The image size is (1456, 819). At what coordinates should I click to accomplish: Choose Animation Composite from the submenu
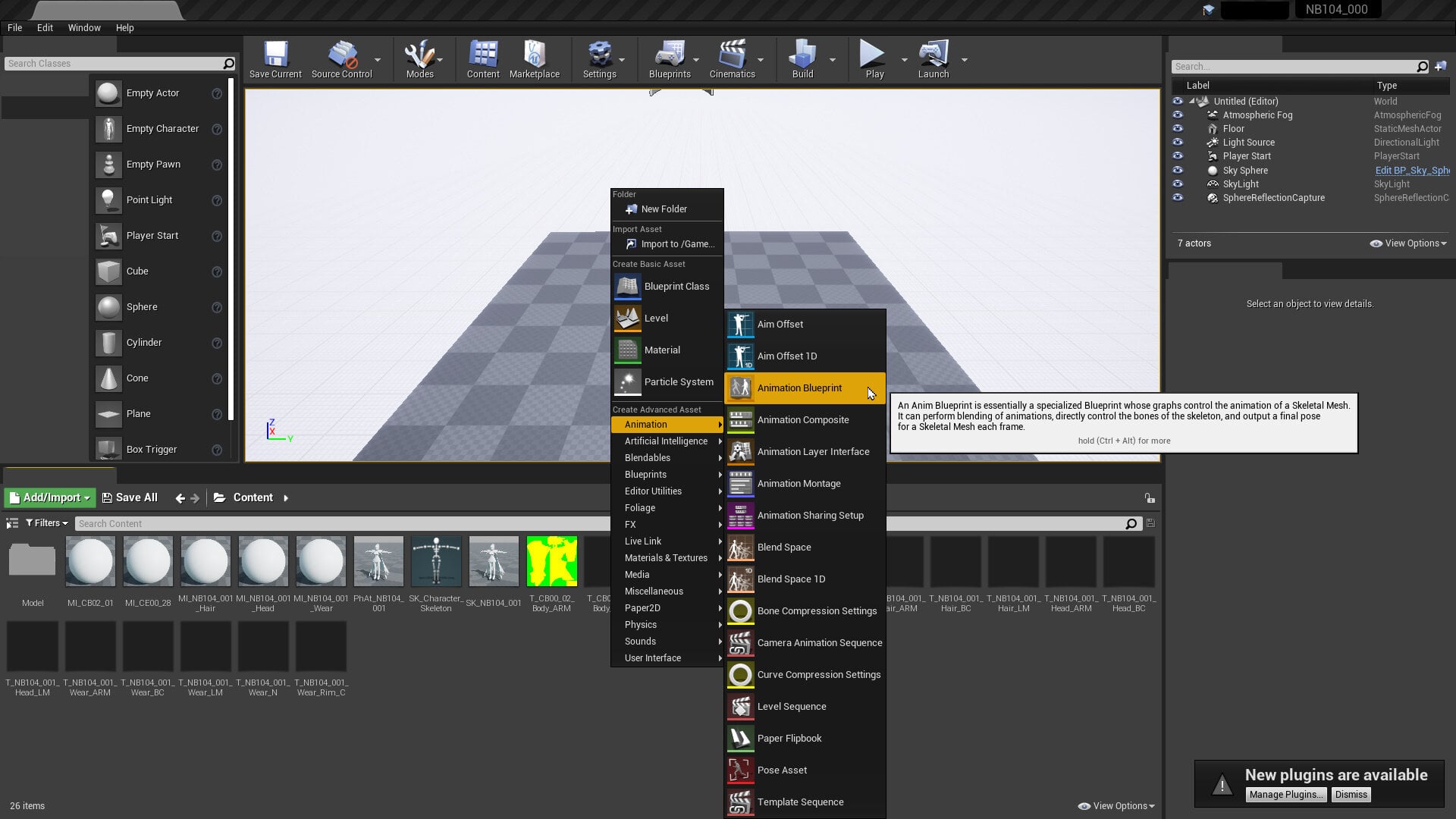pos(805,419)
